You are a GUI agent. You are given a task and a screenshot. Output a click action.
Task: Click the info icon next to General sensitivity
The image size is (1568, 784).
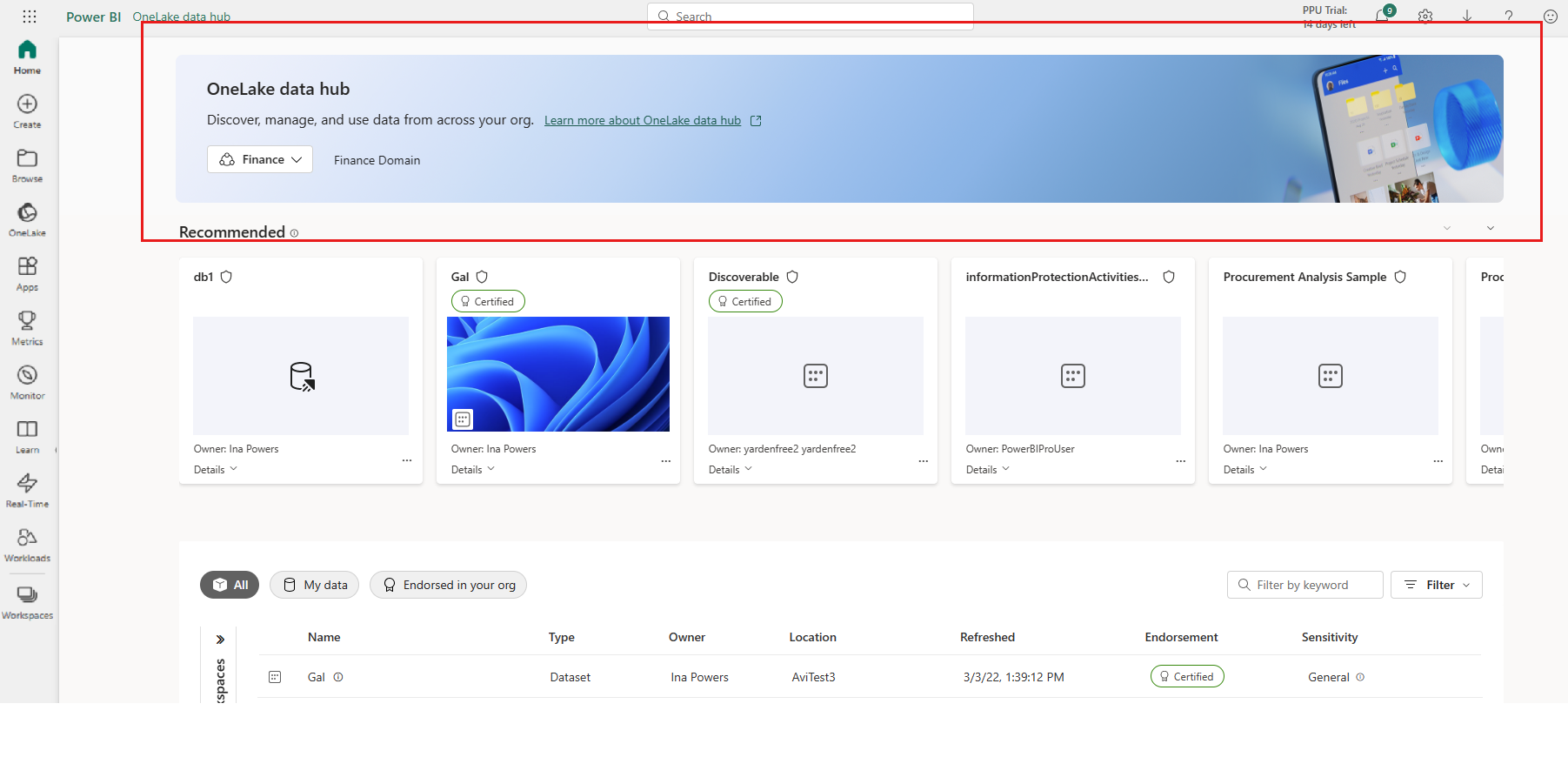(x=1360, y=677)
